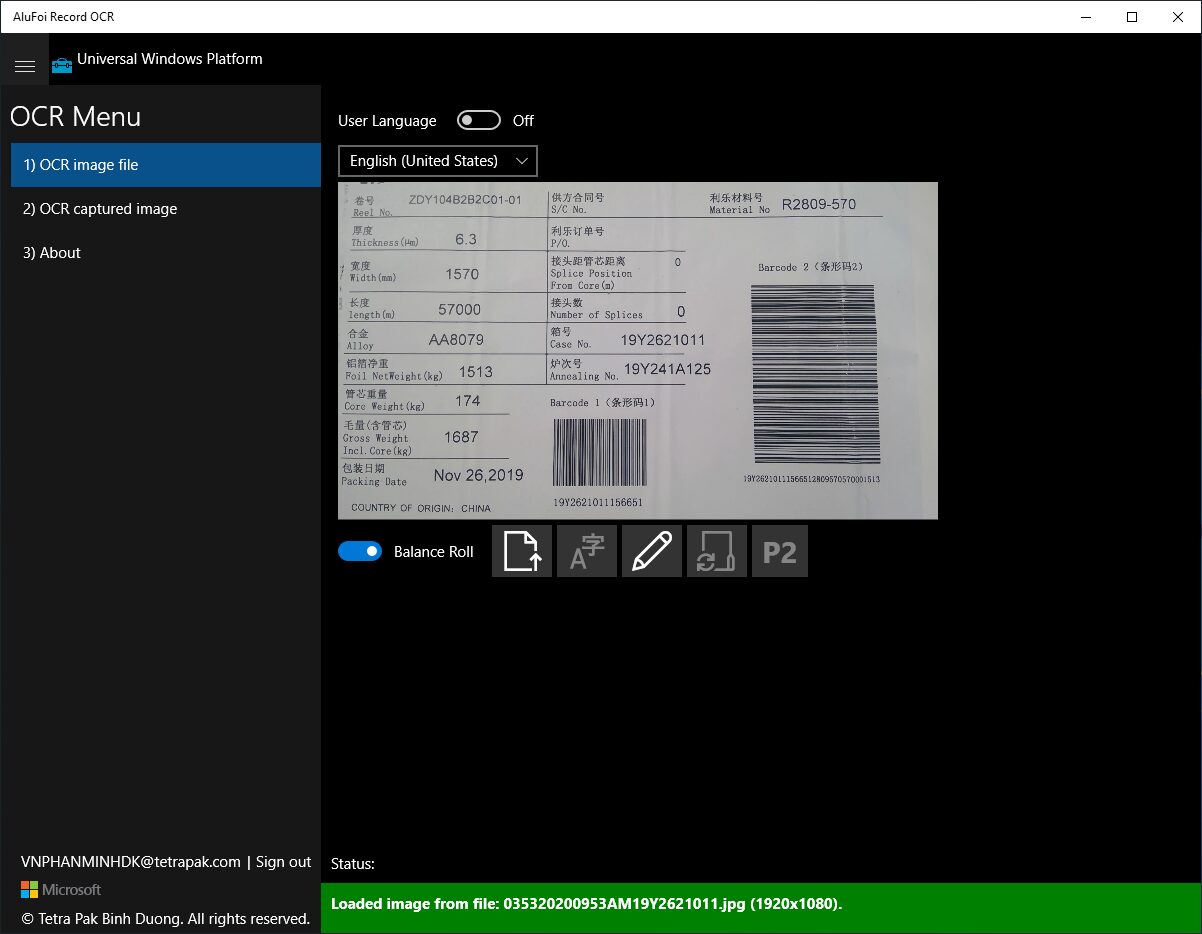
Task: Maximize the AluFoi Record OCR window
Action: tap(1132, 17)
